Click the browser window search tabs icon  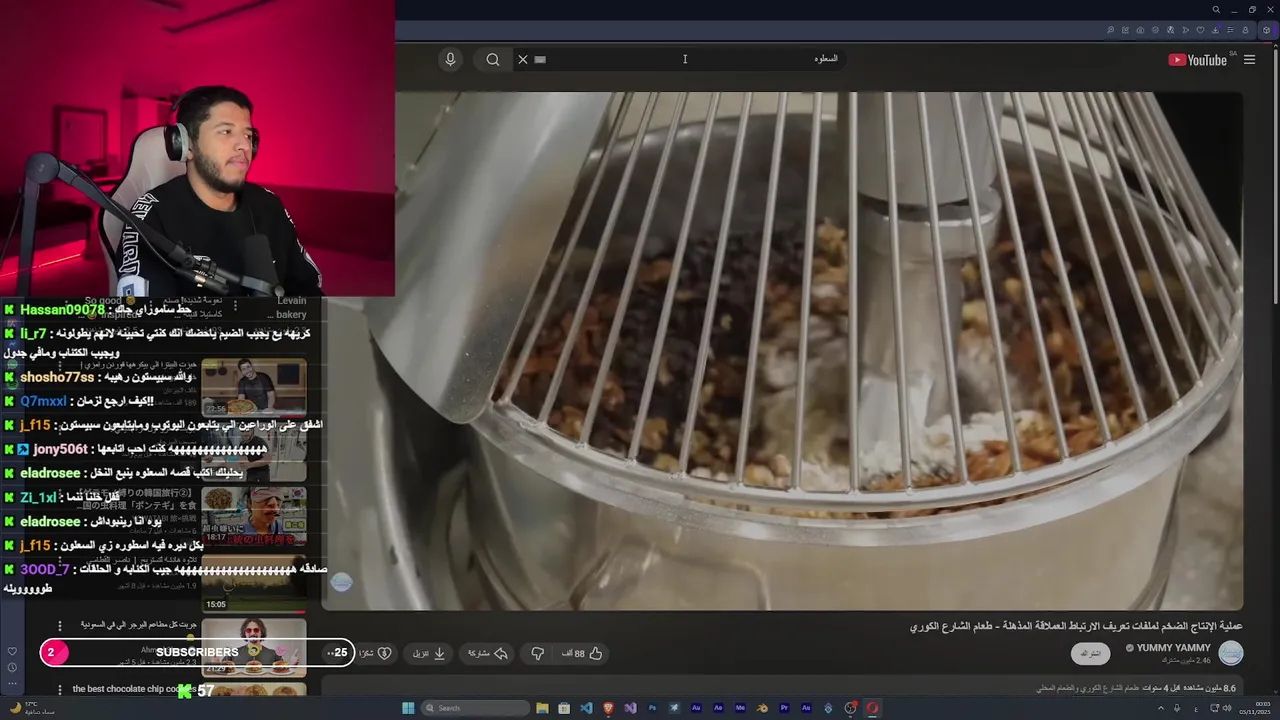tap(1216, 10)
